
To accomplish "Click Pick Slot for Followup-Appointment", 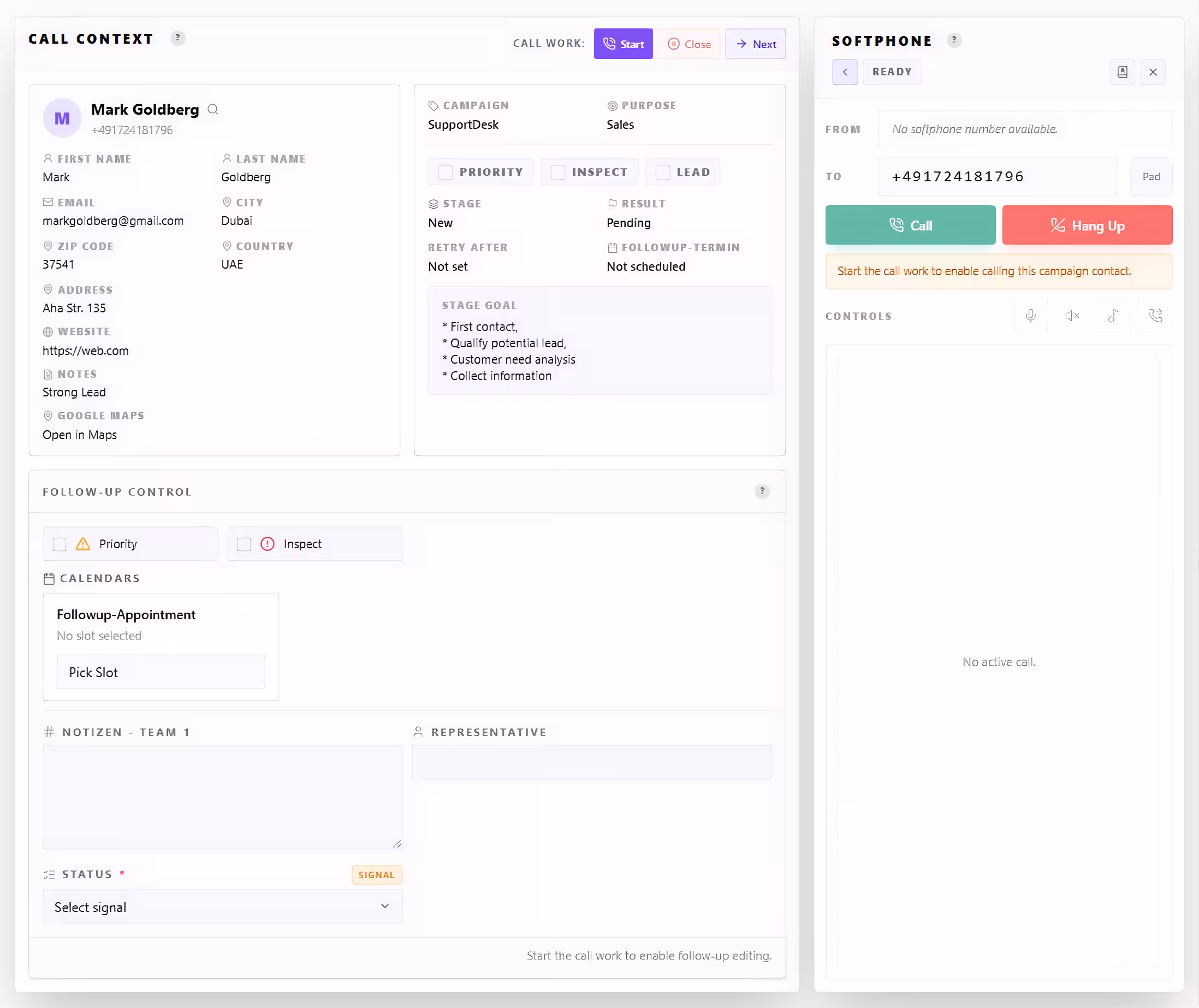I will (161, 672).
